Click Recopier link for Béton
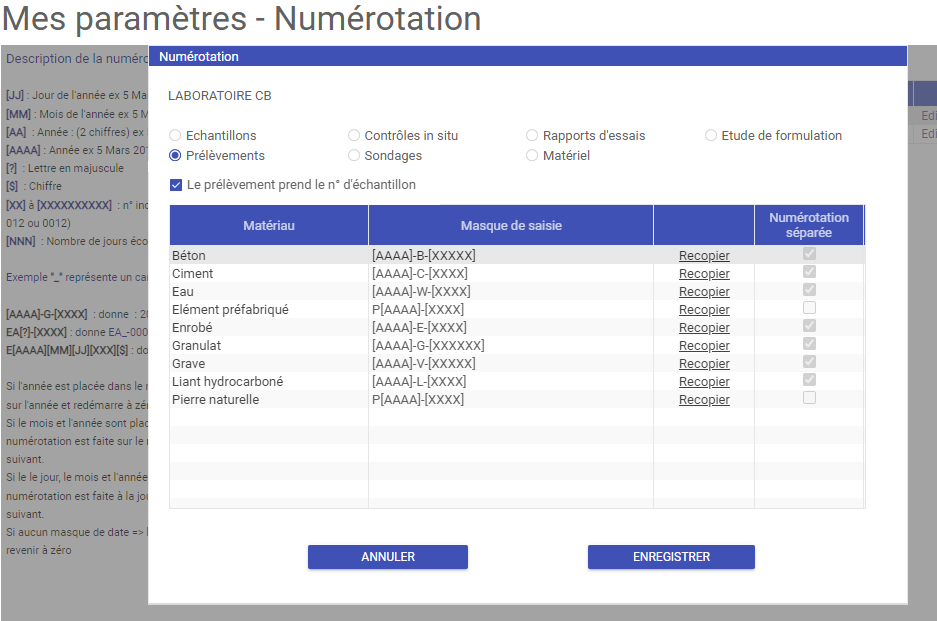Screen dimensions: 937x621 [704, 256]
